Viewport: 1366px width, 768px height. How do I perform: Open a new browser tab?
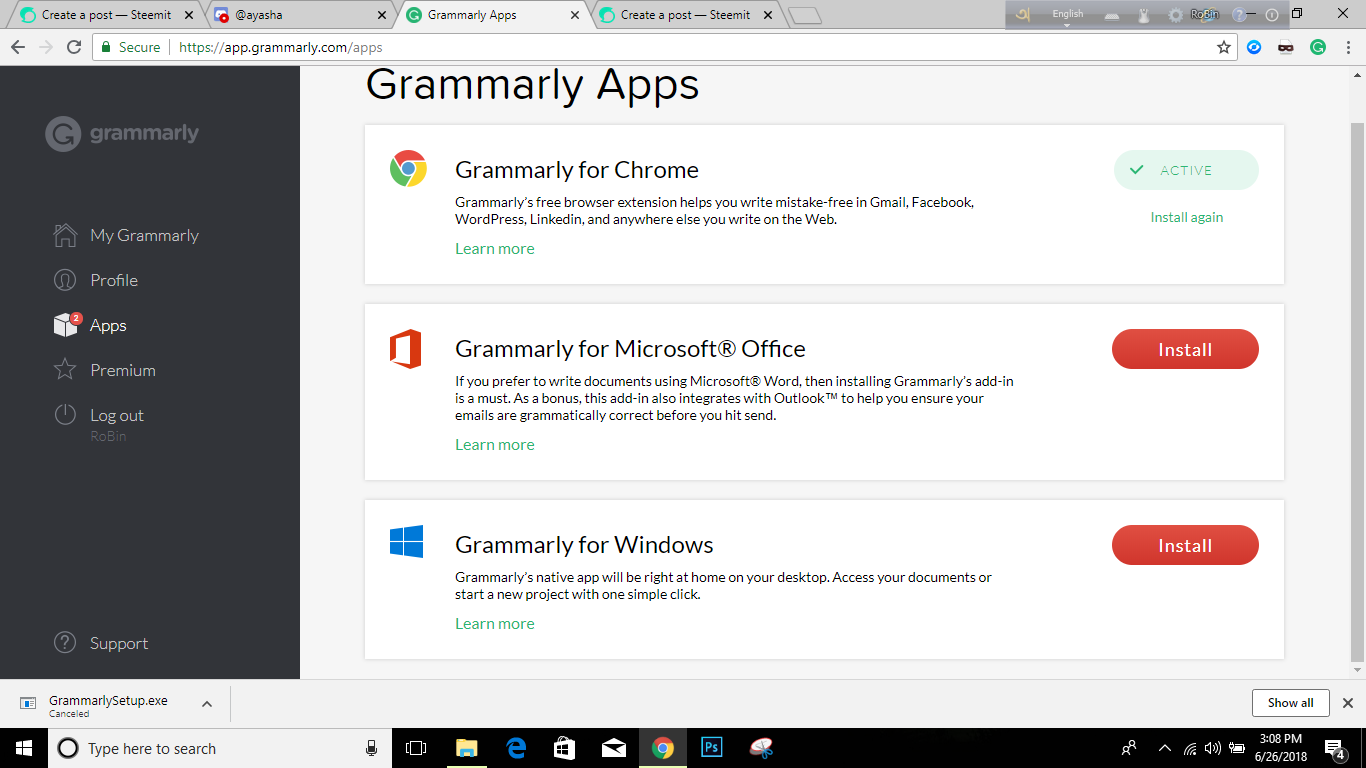[x=805, y=15]
